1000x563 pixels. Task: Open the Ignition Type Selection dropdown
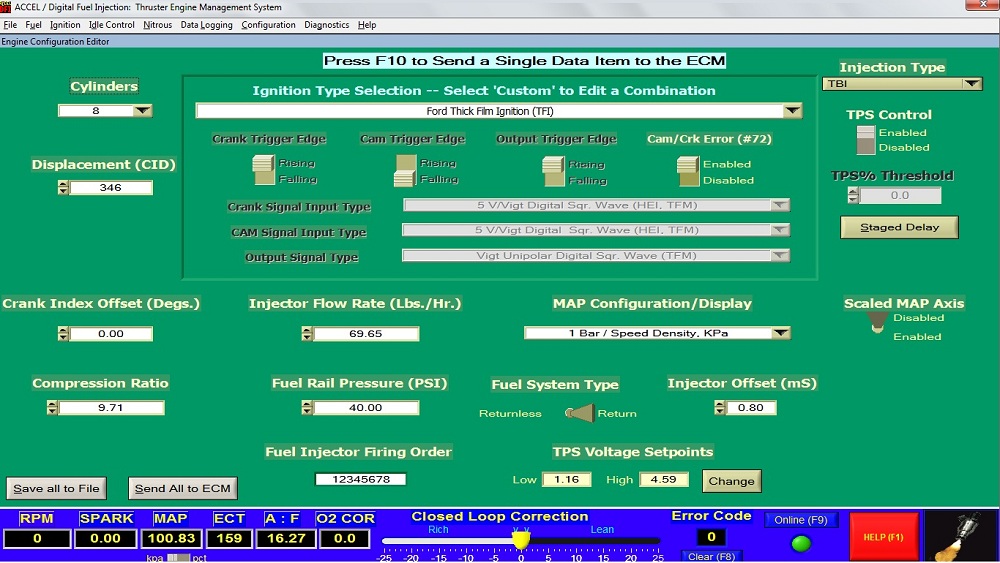pos(792,111)
